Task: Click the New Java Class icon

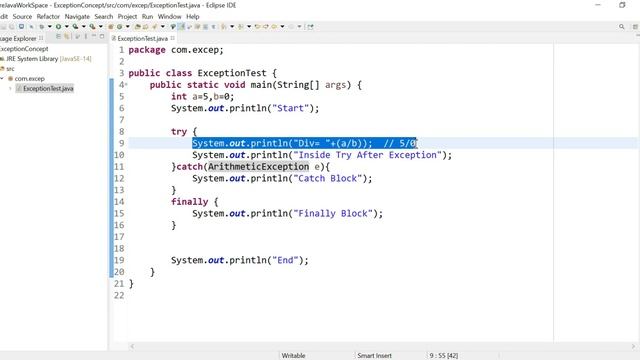Action: 120,27
